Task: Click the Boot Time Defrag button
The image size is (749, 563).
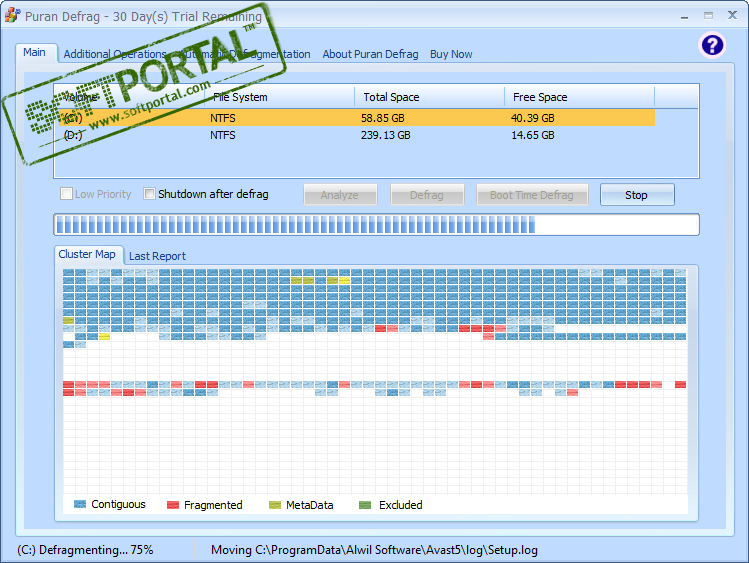Action: (532, 195)
